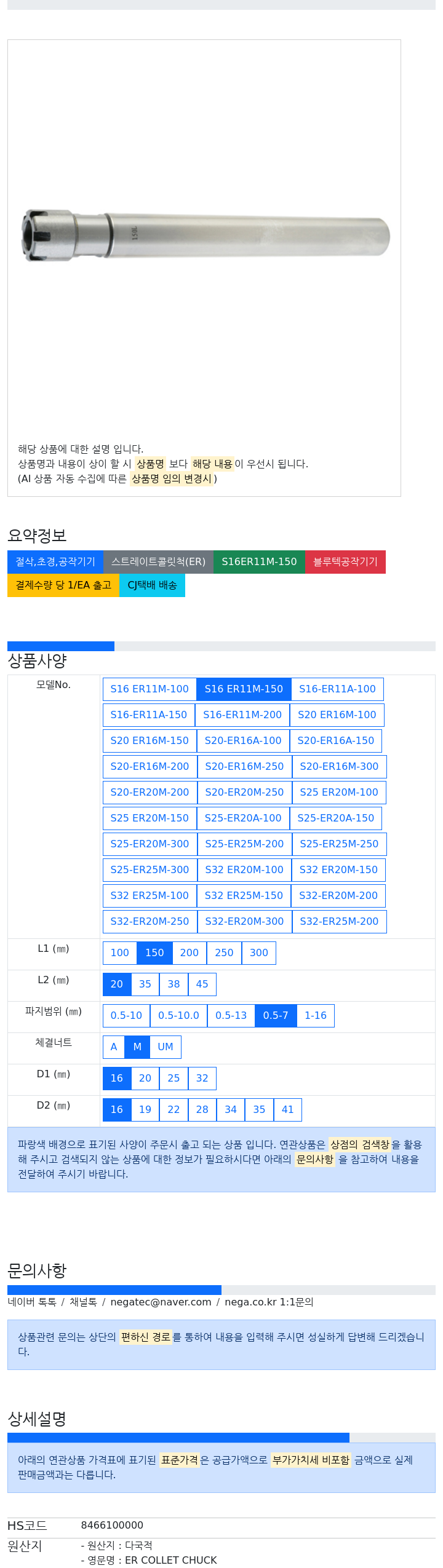Select model S20-ER16A-100
443x1568 pixels.
click(x=243, y=741)
